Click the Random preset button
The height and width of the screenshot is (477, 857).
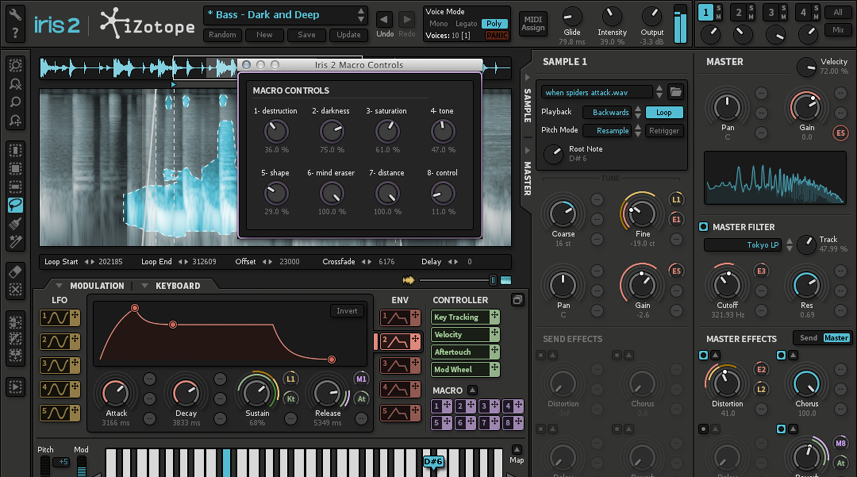click(222, 34)
